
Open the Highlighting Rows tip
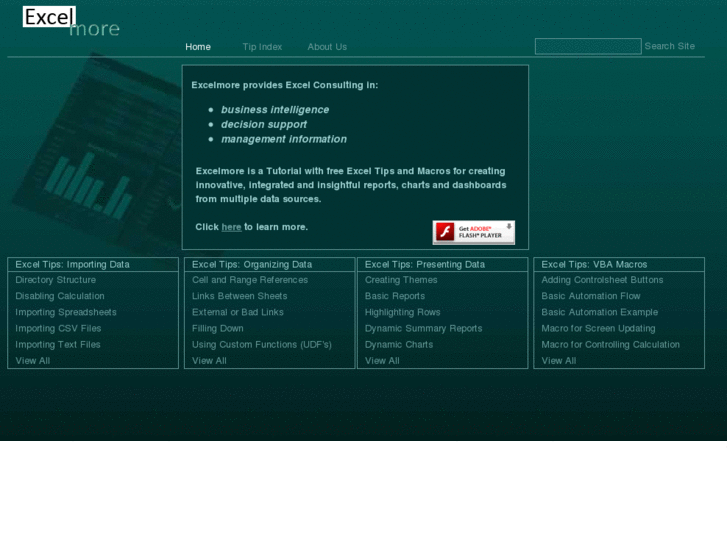402,312
